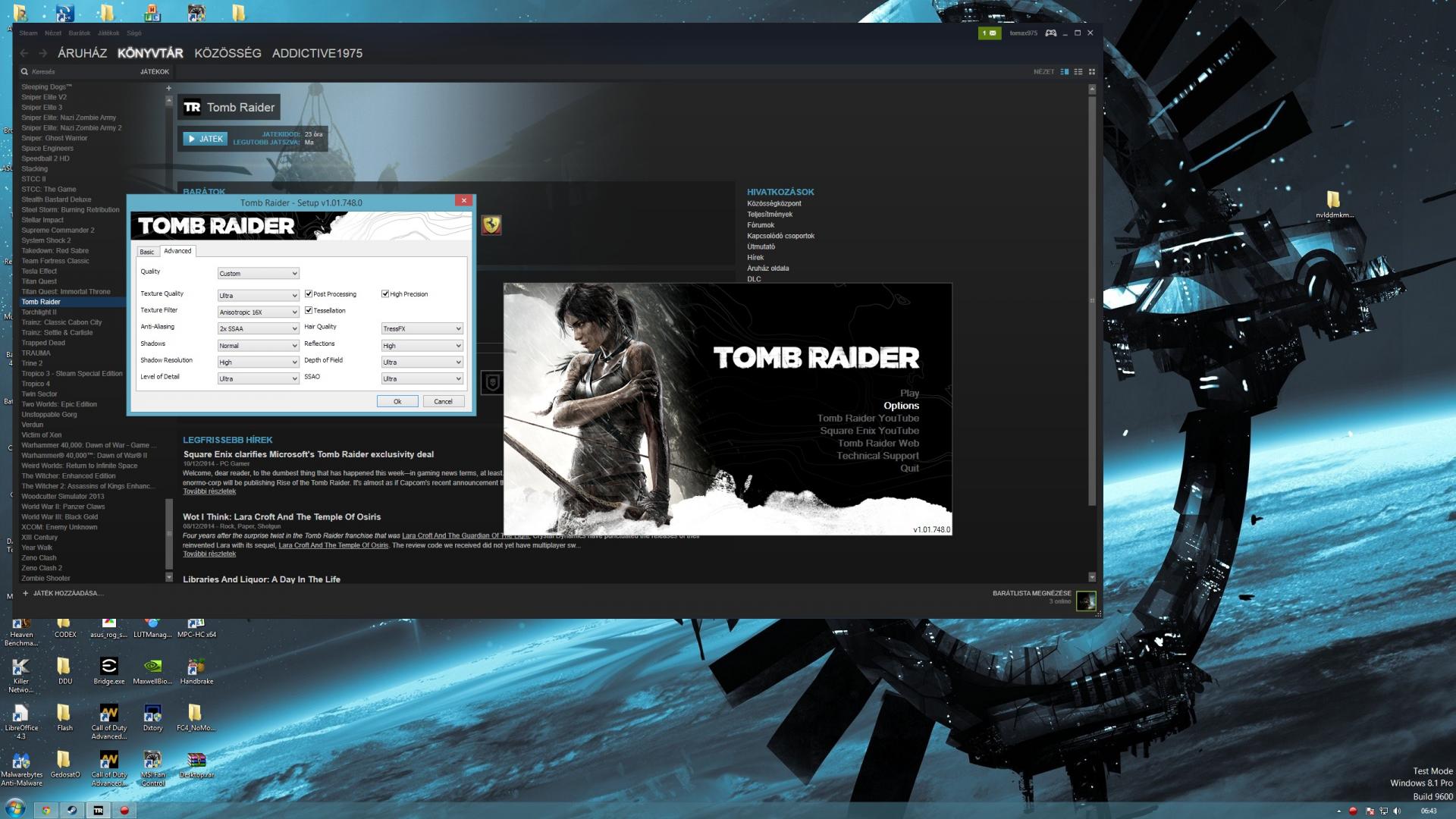Switch Steam library to grid view

[1092, 72]
